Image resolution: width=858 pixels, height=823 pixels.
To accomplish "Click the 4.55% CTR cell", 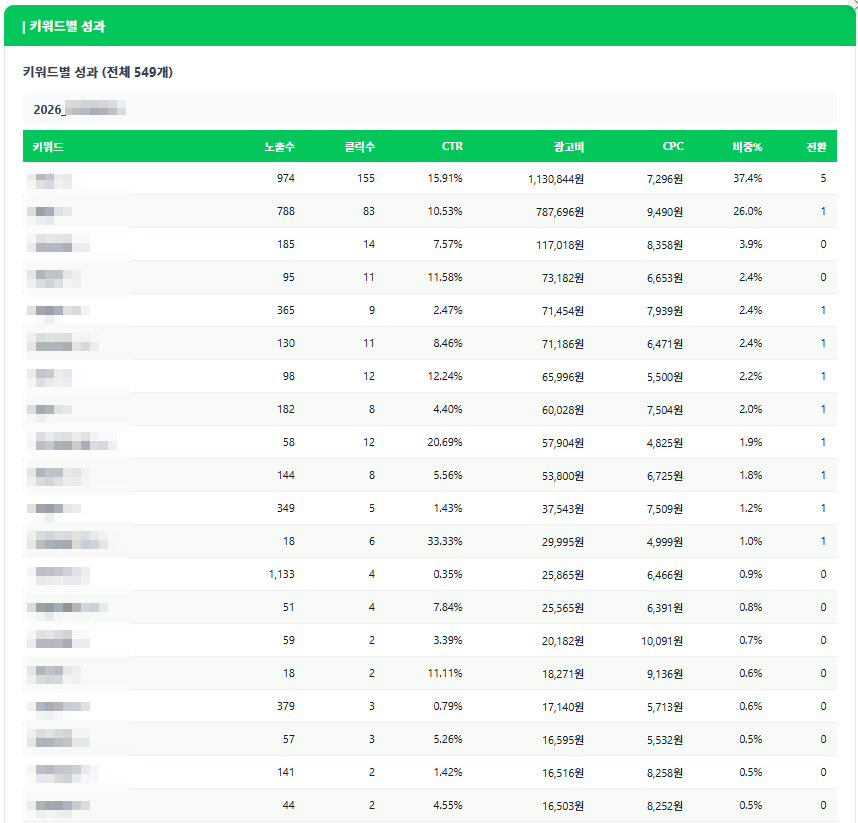I will click(448, 805).
